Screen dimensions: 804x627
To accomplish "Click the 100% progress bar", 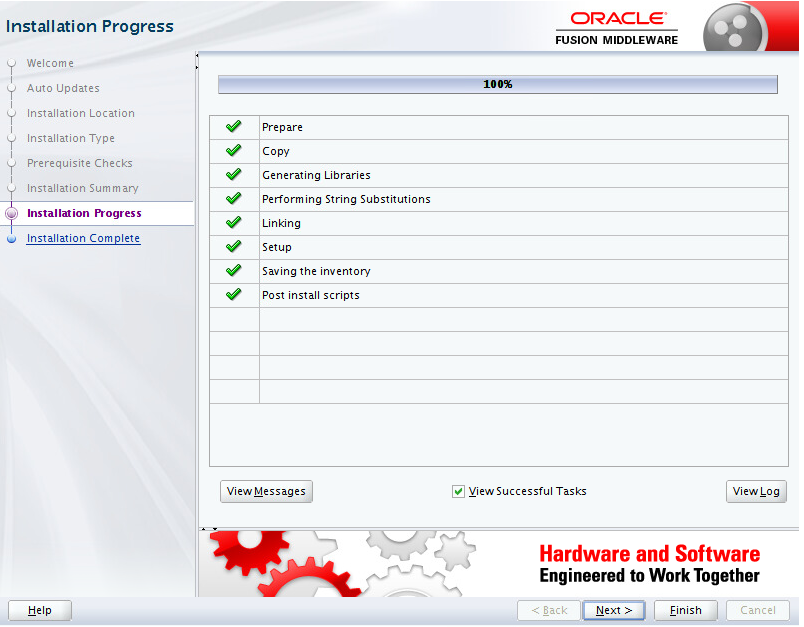I will tap(497, 85).
